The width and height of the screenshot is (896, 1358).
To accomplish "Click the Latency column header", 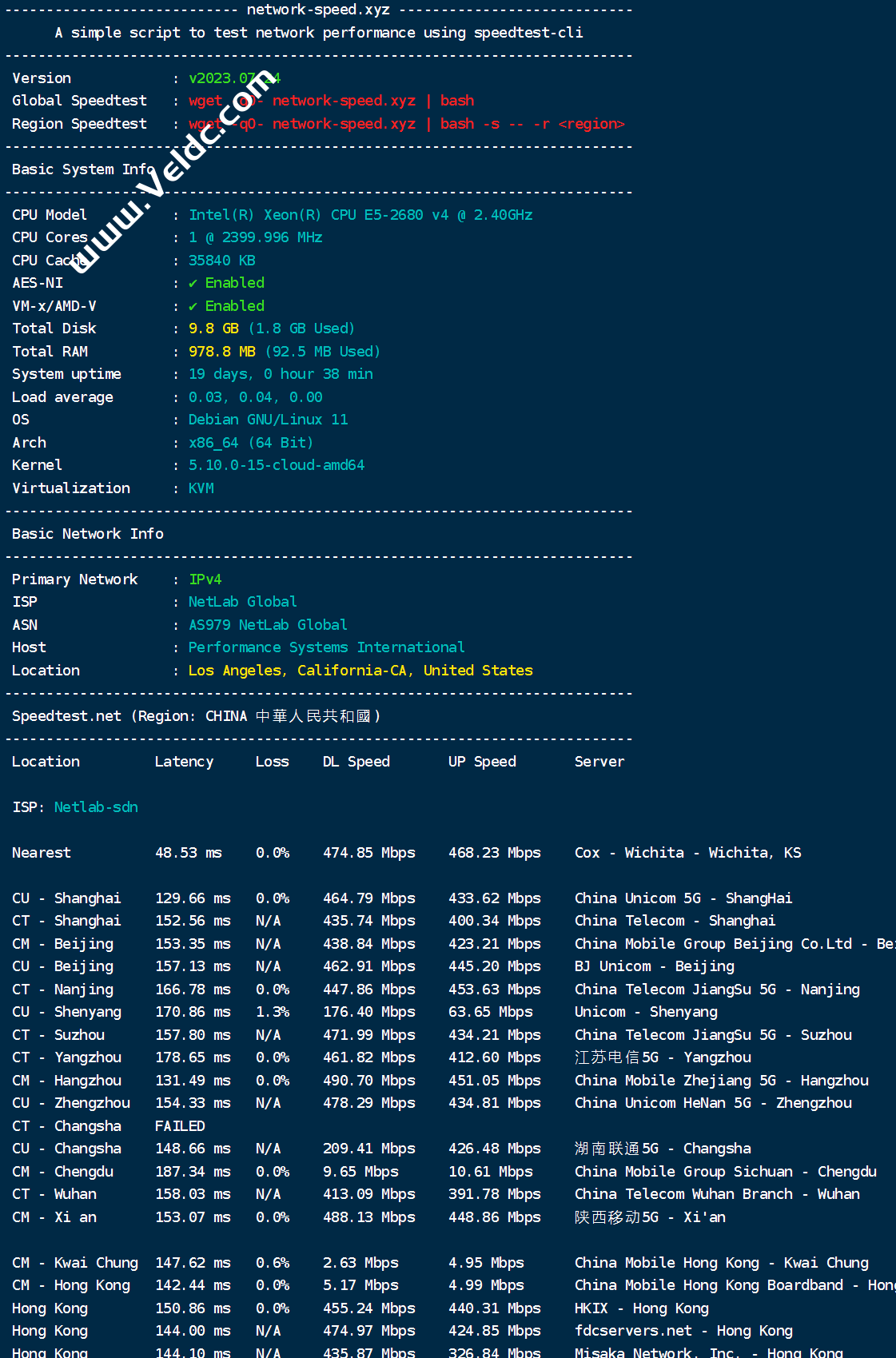I will pyautogui.click(x=184, y=762).
